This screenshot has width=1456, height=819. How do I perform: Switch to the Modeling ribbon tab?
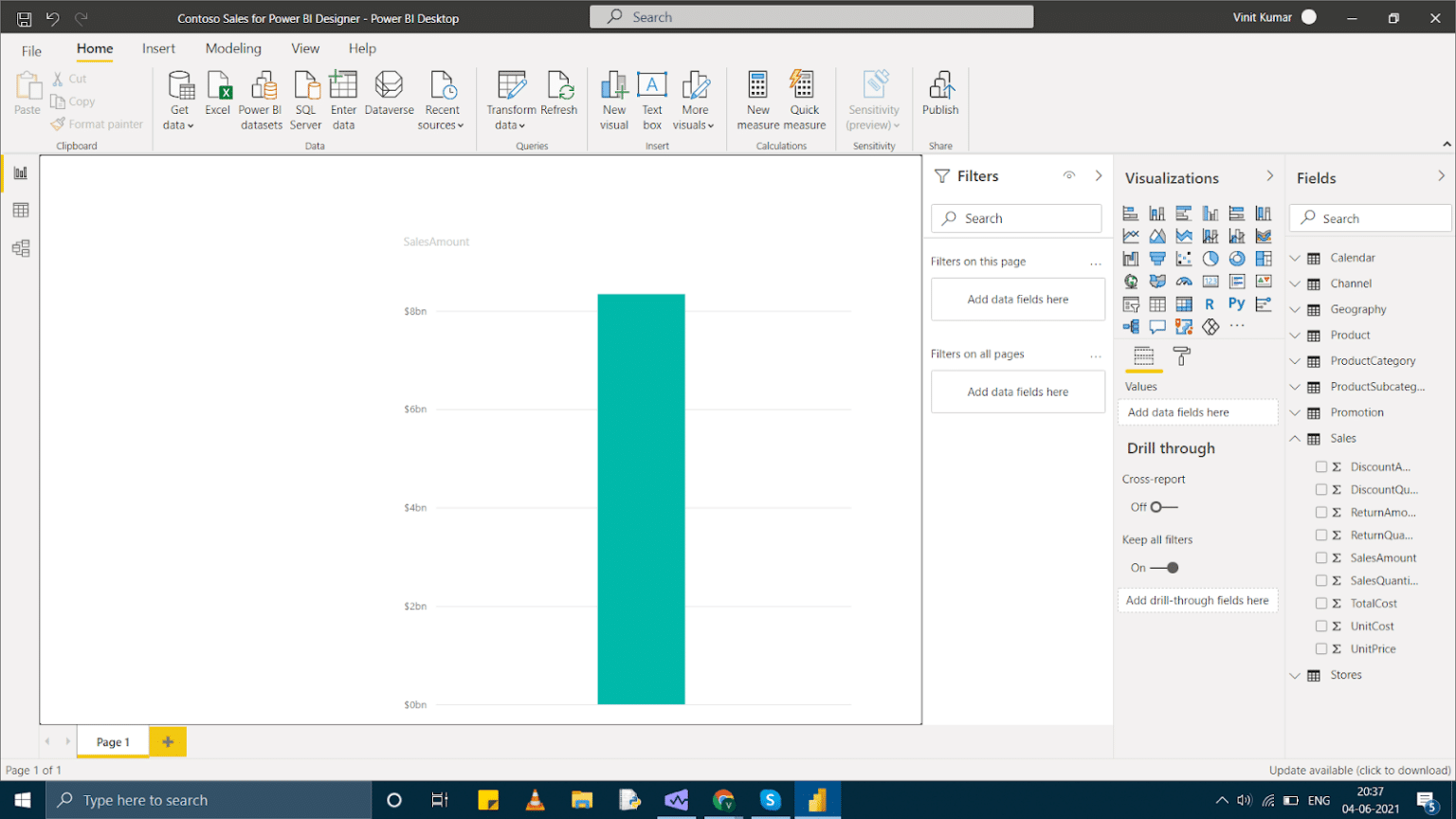[x=232, y=48]
